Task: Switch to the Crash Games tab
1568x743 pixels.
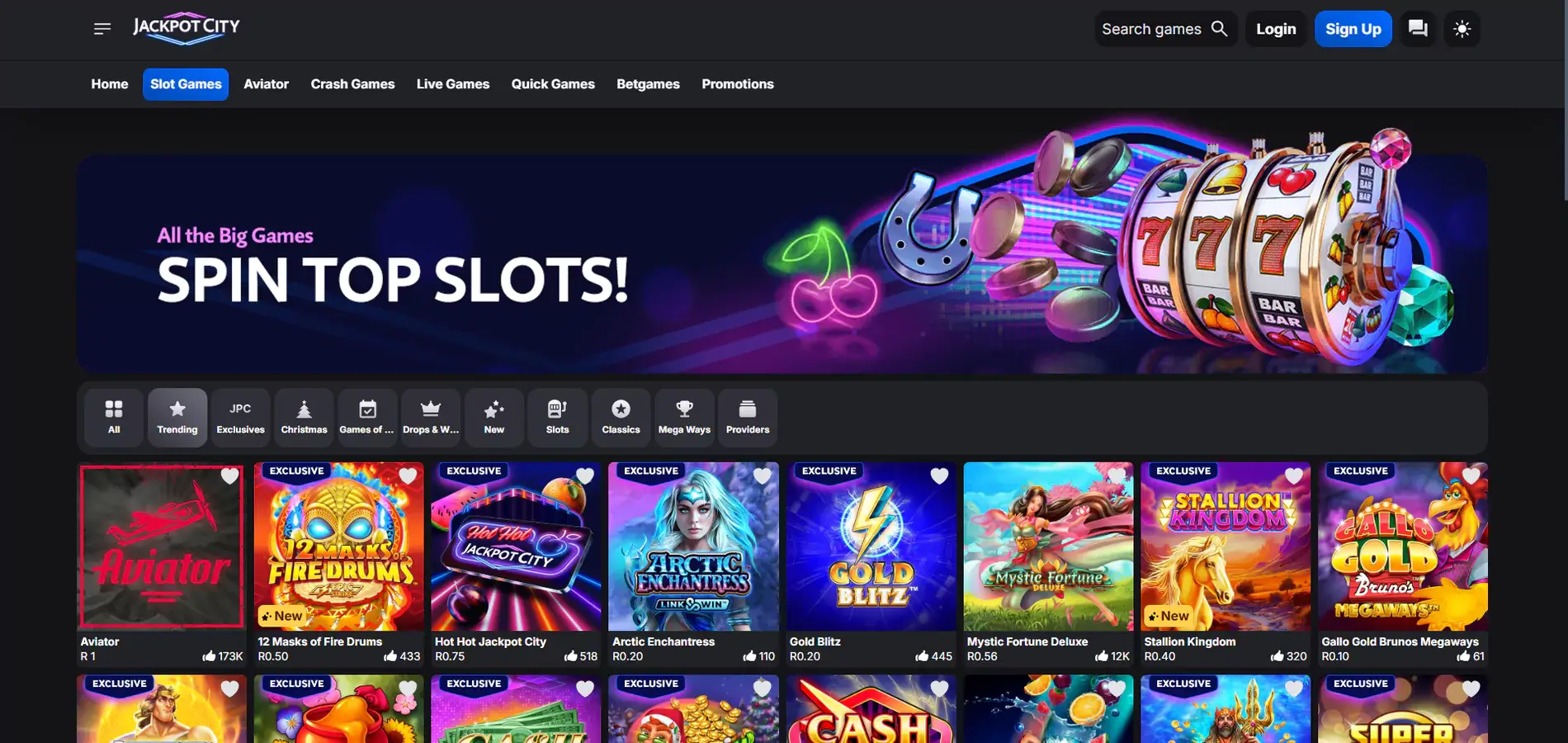Action: tap(352, 84)
